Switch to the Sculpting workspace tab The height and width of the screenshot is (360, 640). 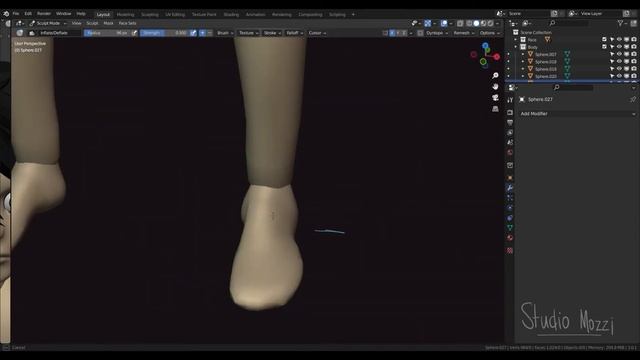(x=149, y=14)
